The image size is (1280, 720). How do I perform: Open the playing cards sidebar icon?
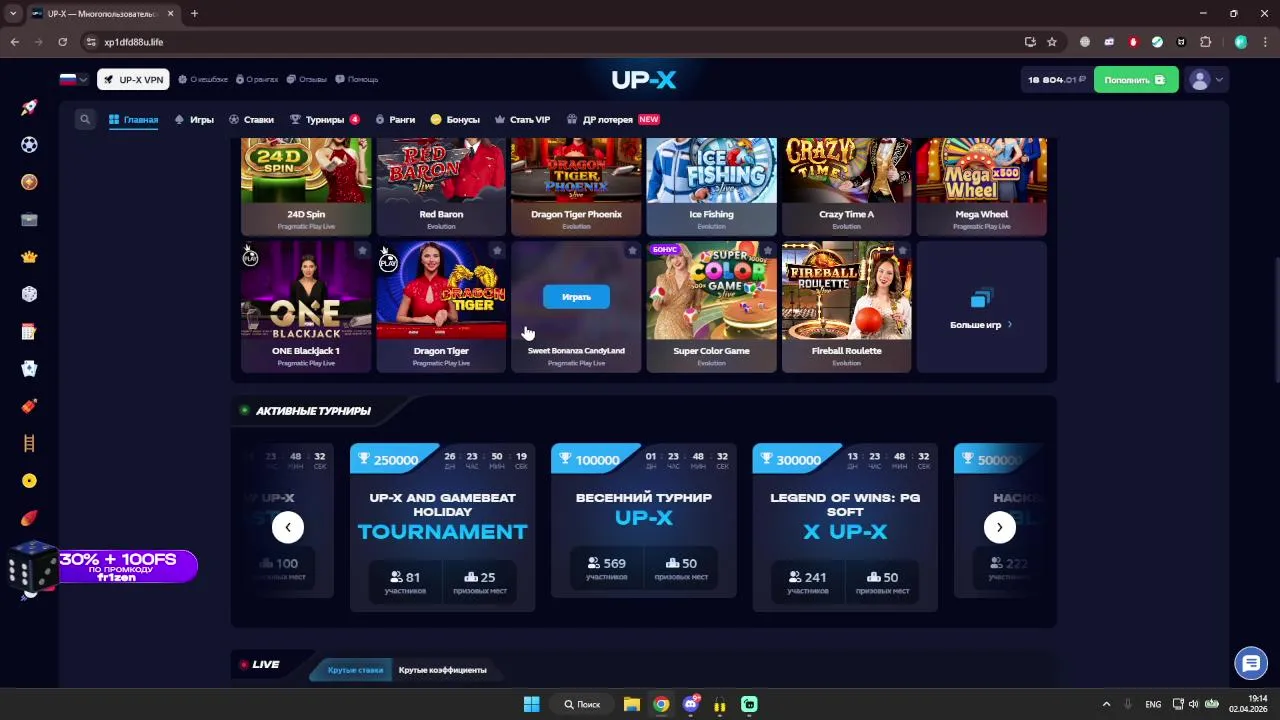click(x=29, y=369)
